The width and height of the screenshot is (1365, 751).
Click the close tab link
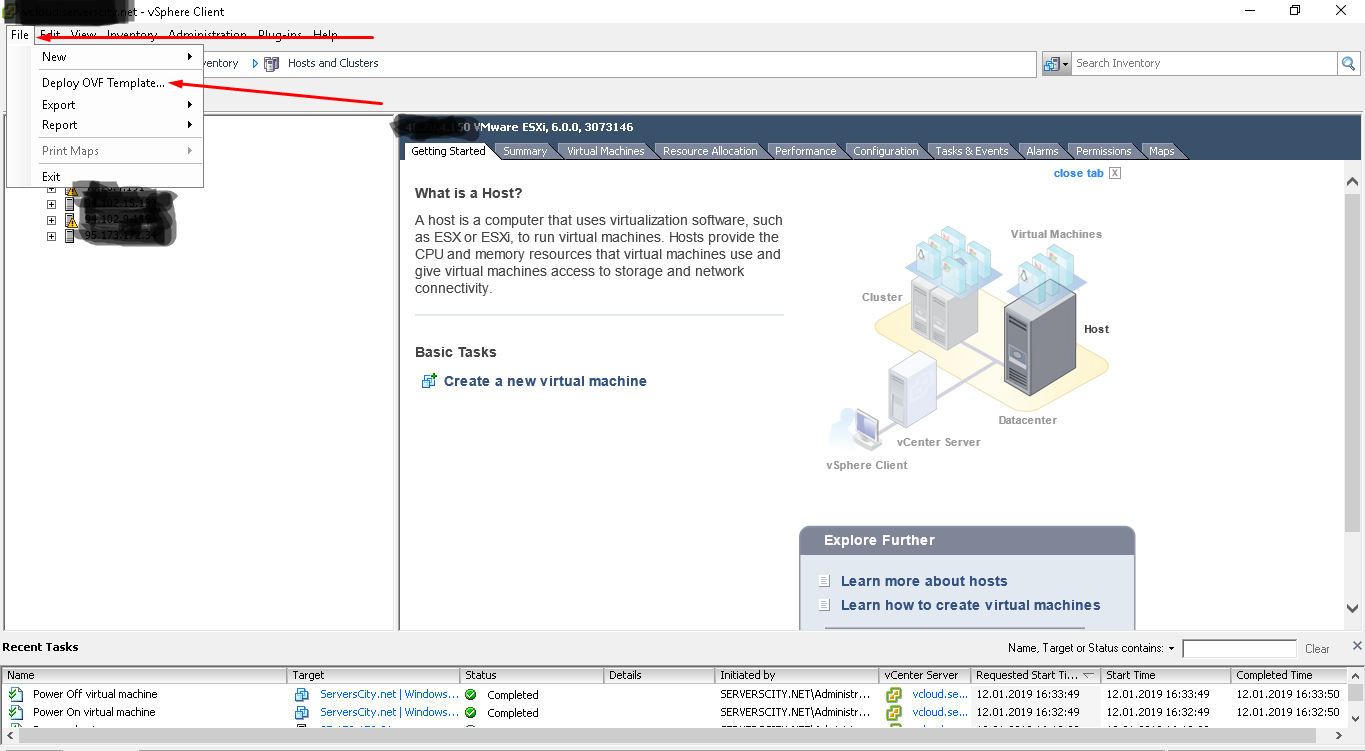pos(1079,173)
